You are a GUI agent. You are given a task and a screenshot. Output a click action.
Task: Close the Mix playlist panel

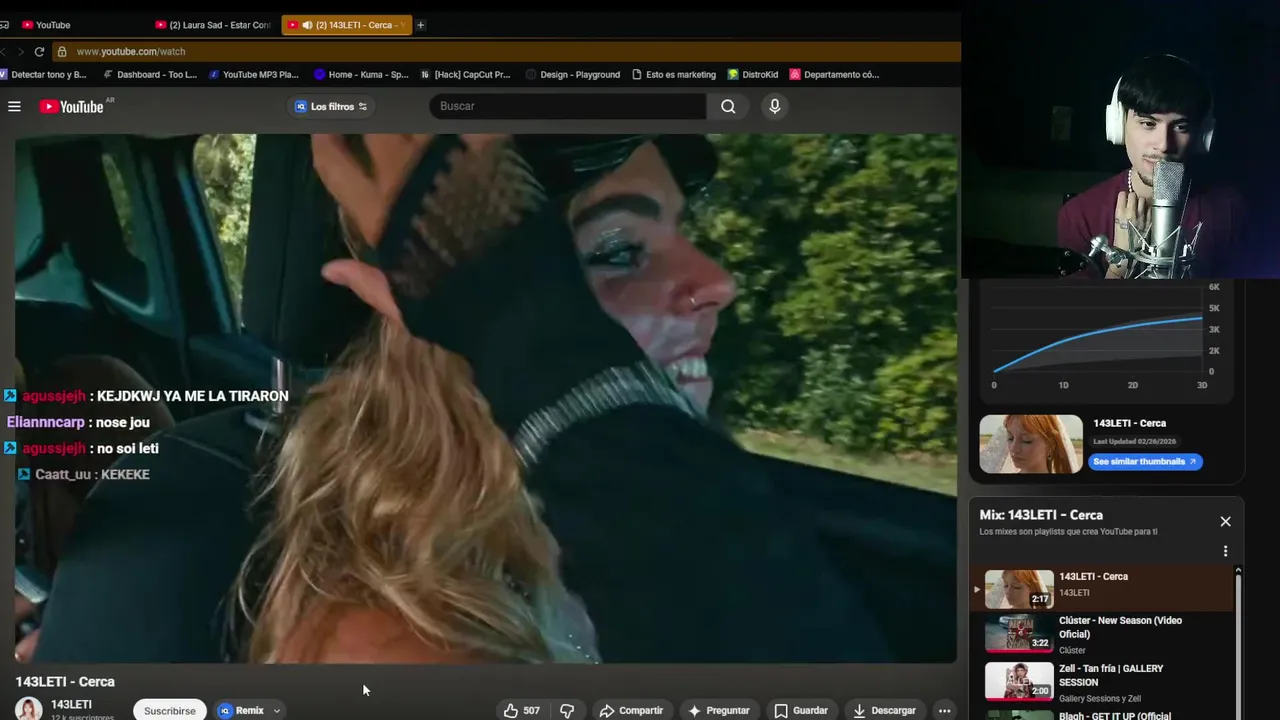1225,521
